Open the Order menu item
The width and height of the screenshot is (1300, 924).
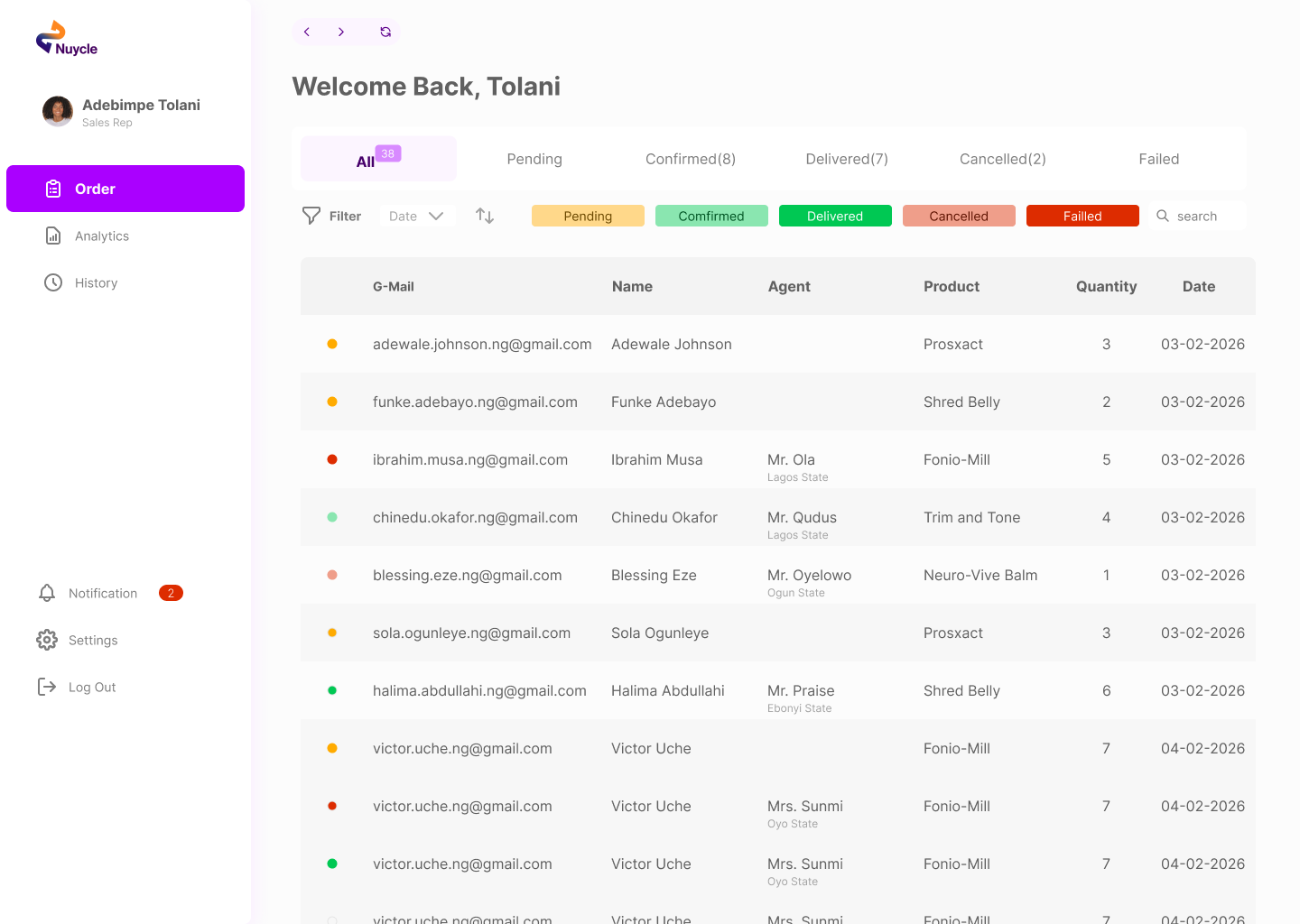(x=125, y=189)
